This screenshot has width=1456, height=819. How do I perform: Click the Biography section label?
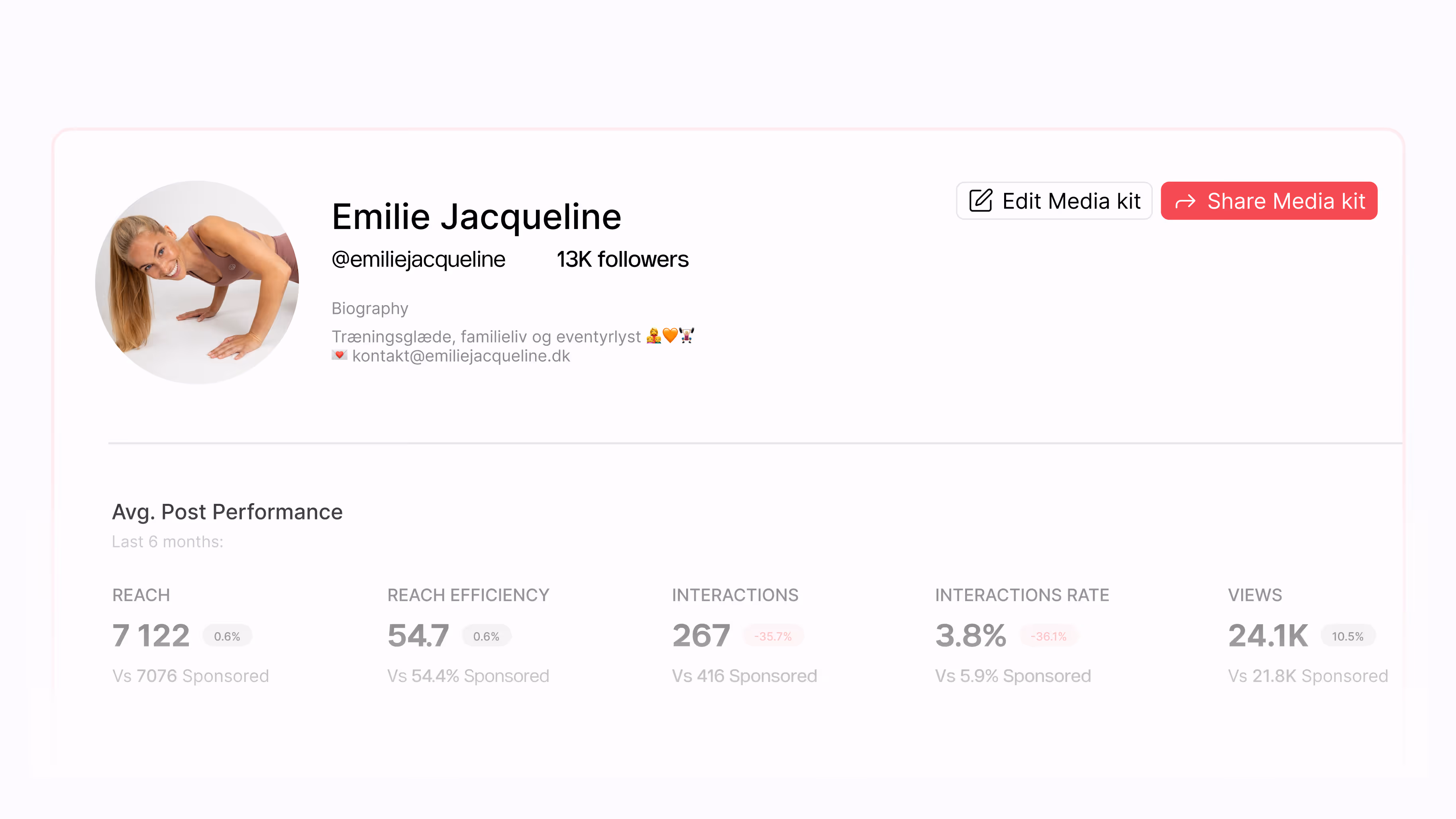(x=370, y=308)
